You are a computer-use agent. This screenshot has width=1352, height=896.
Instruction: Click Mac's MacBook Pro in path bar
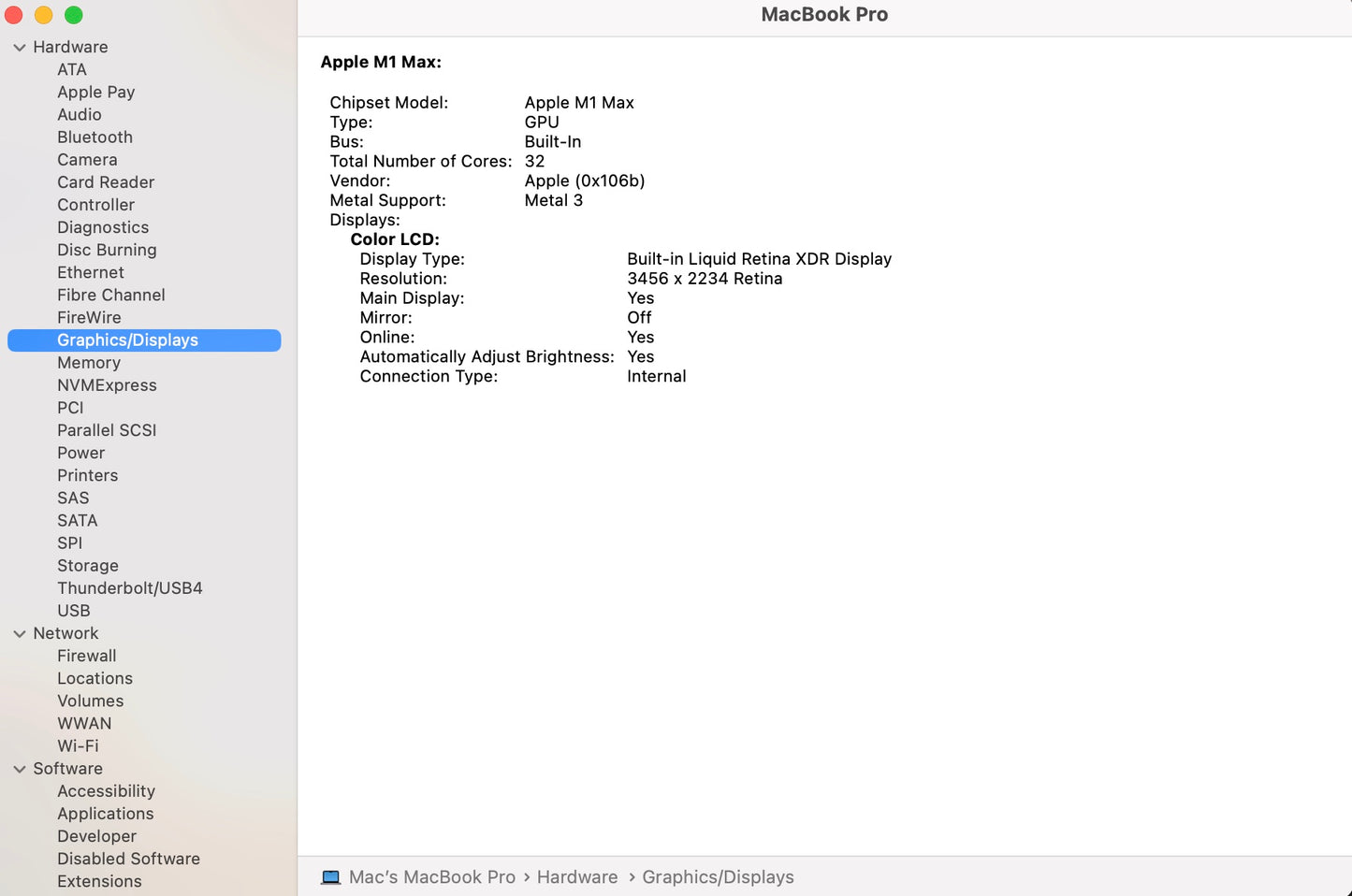coord(431,877)
